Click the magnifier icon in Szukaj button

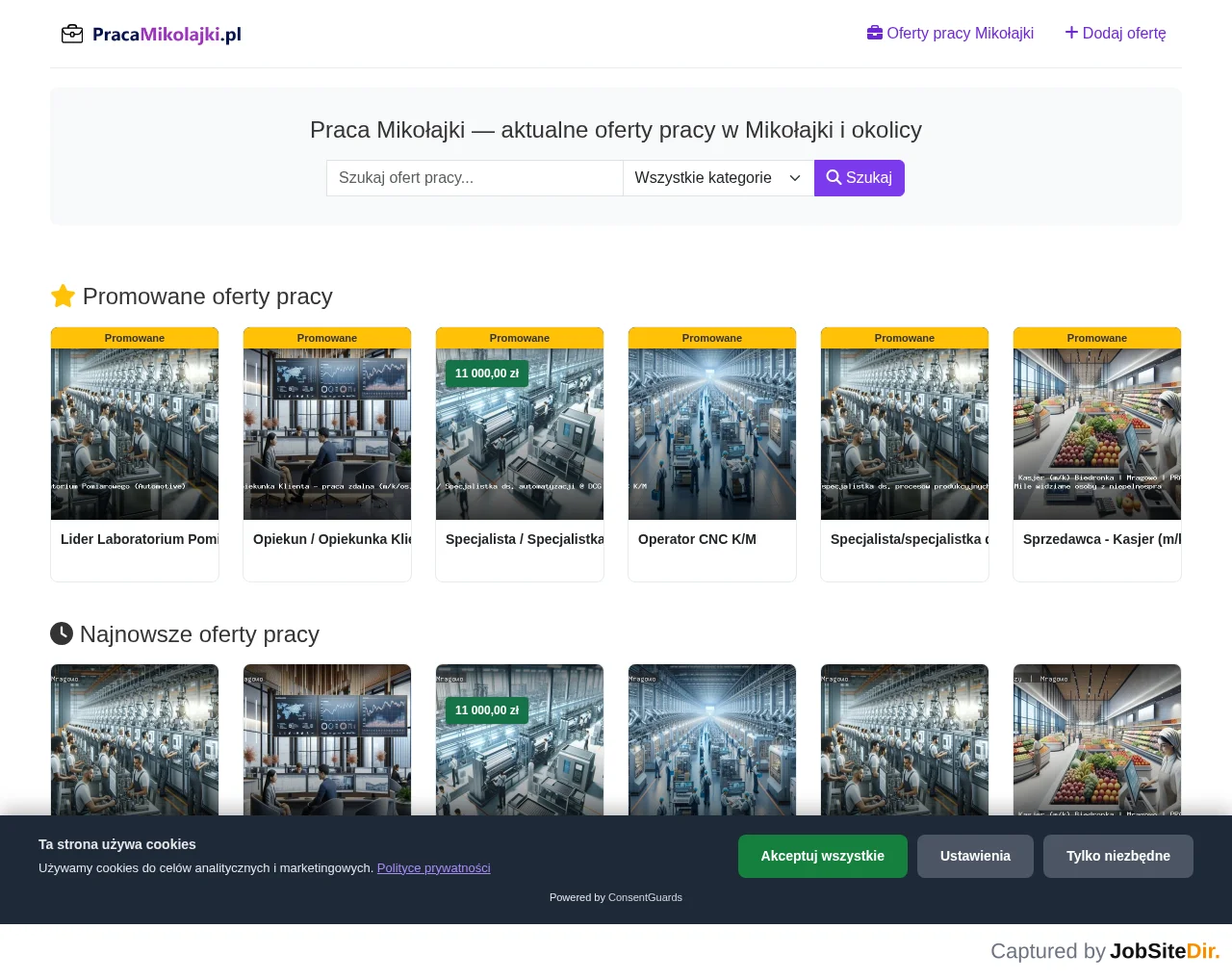(834, 177)
